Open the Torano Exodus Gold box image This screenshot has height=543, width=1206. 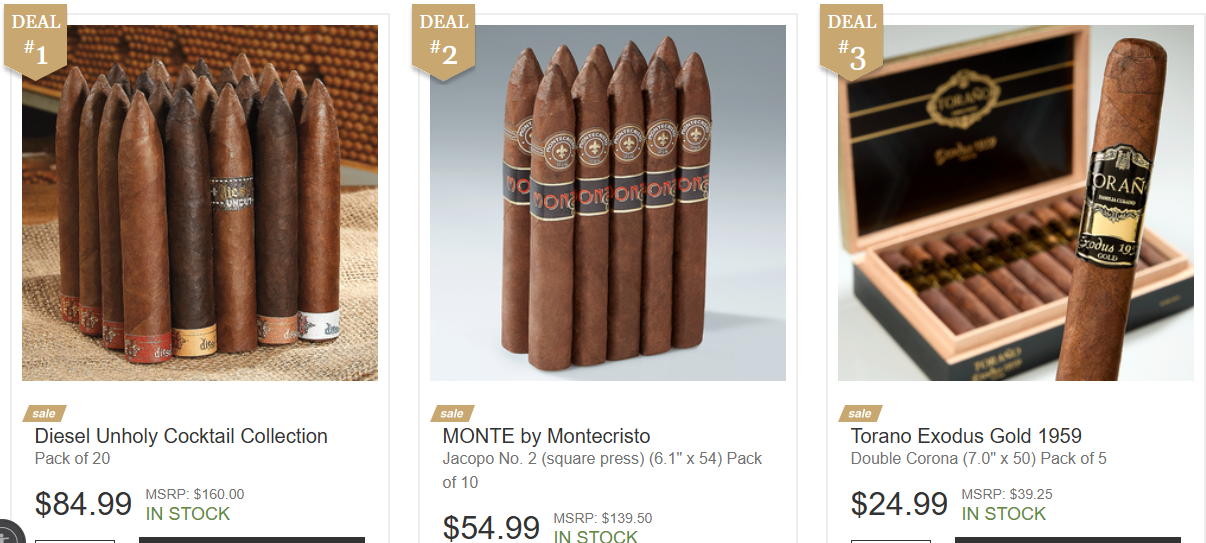[1016, 203]
